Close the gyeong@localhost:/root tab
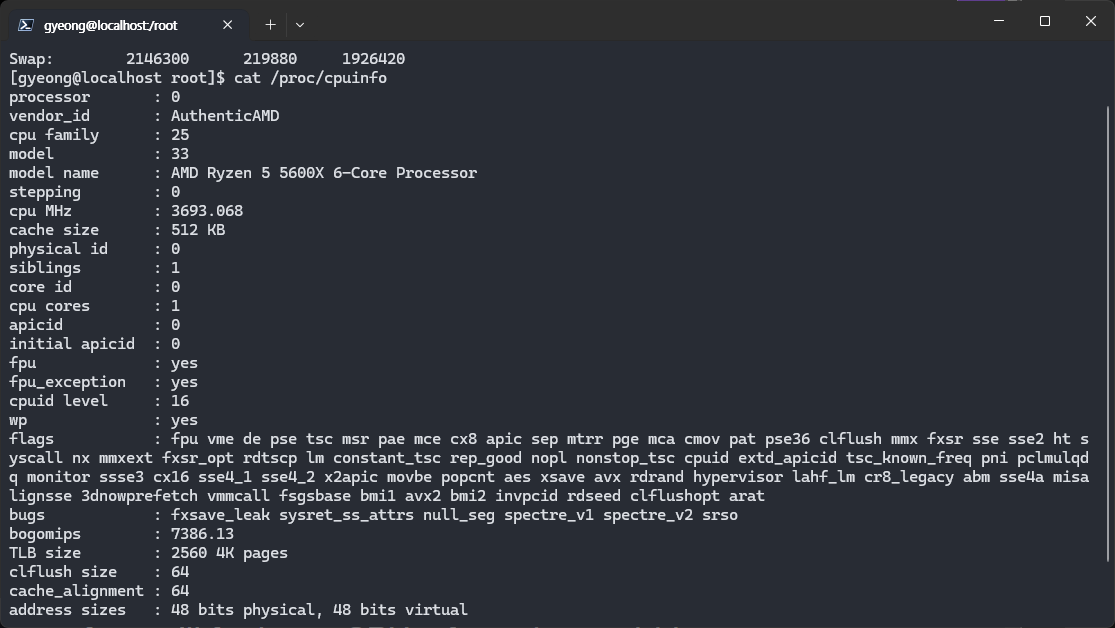 coord(228,25)
